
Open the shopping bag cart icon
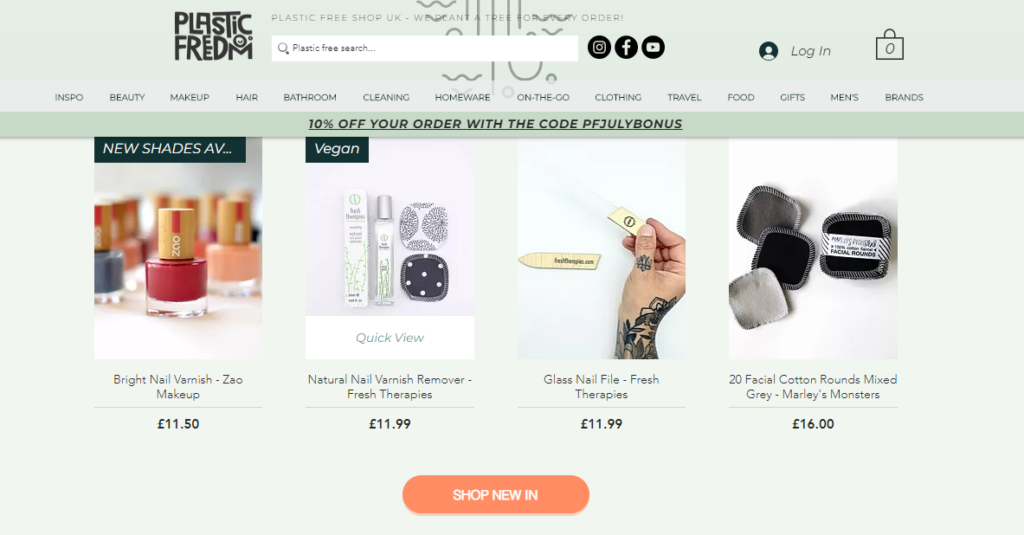pyautogui.click(x=889, y=44)
